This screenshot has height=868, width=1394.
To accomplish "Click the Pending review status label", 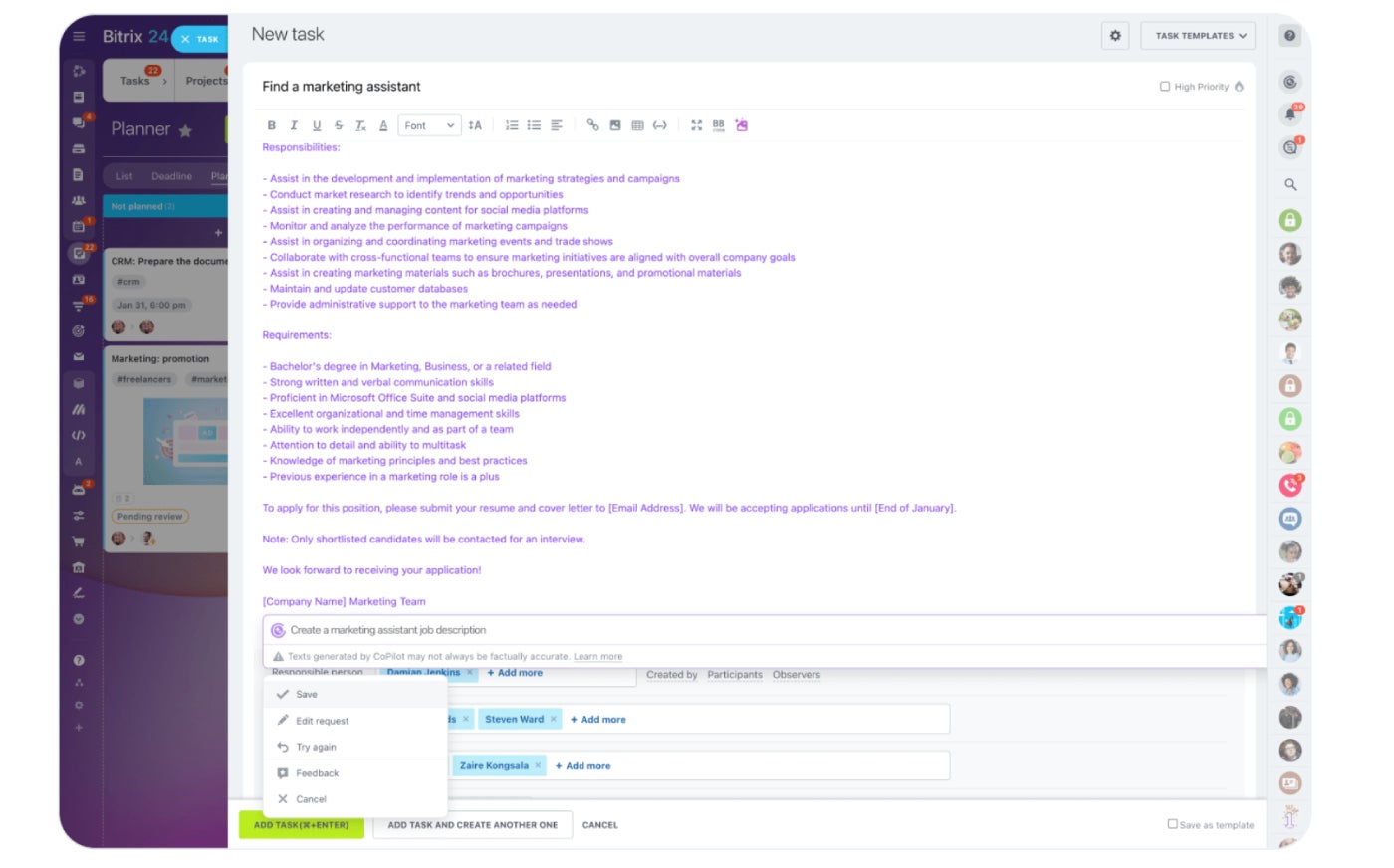I will tap(149, 517).
